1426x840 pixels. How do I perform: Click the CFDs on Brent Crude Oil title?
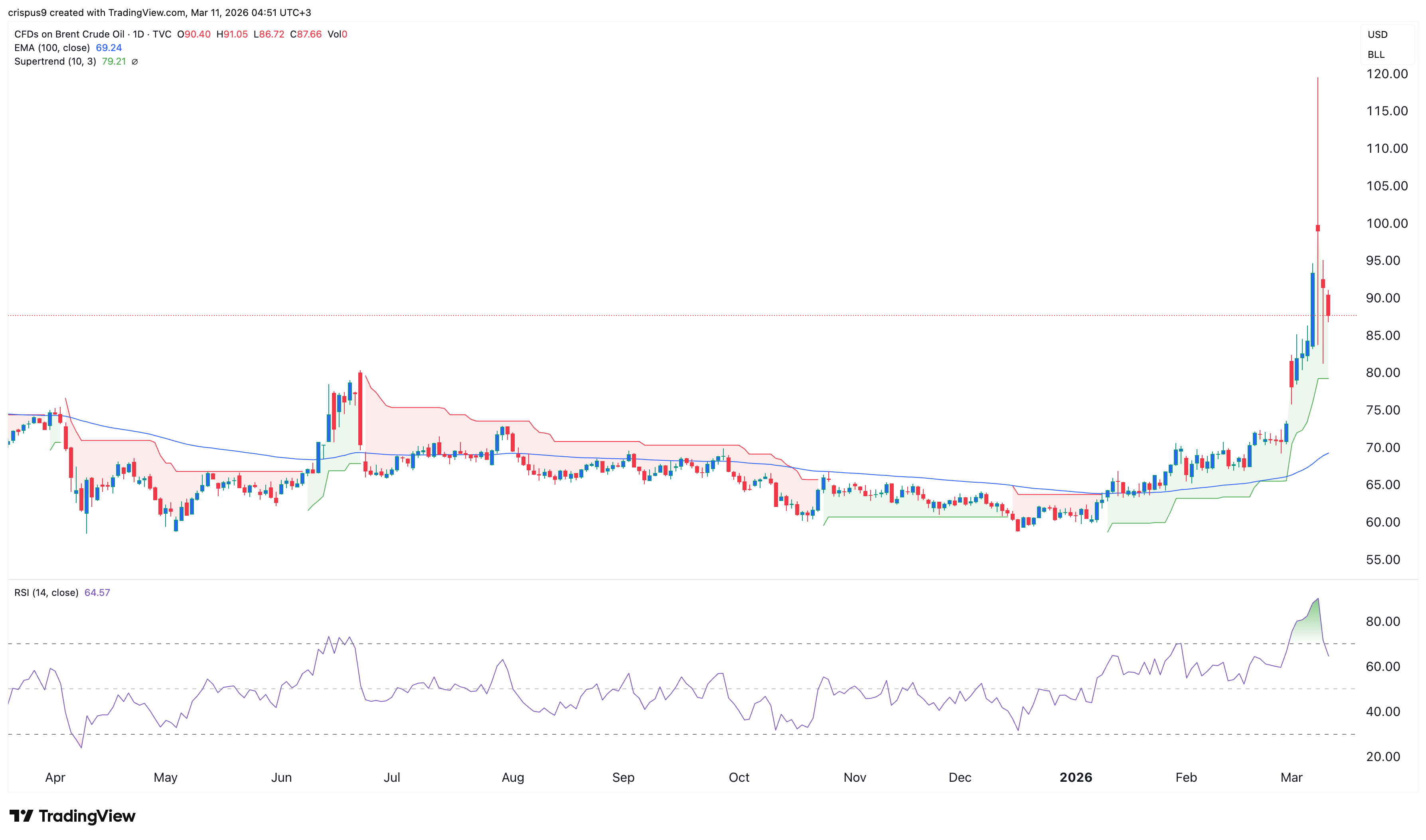click(x=69, y=35)
